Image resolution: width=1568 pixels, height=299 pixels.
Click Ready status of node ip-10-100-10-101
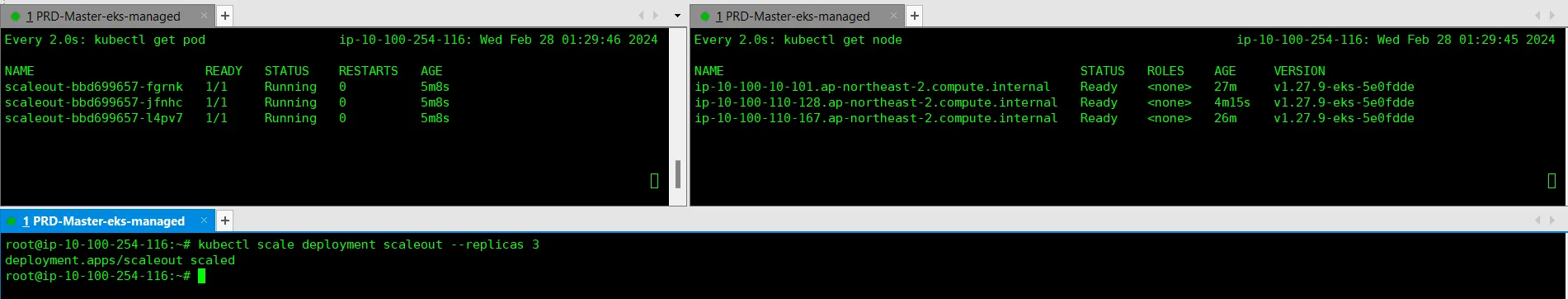[x=1099, y=87]
